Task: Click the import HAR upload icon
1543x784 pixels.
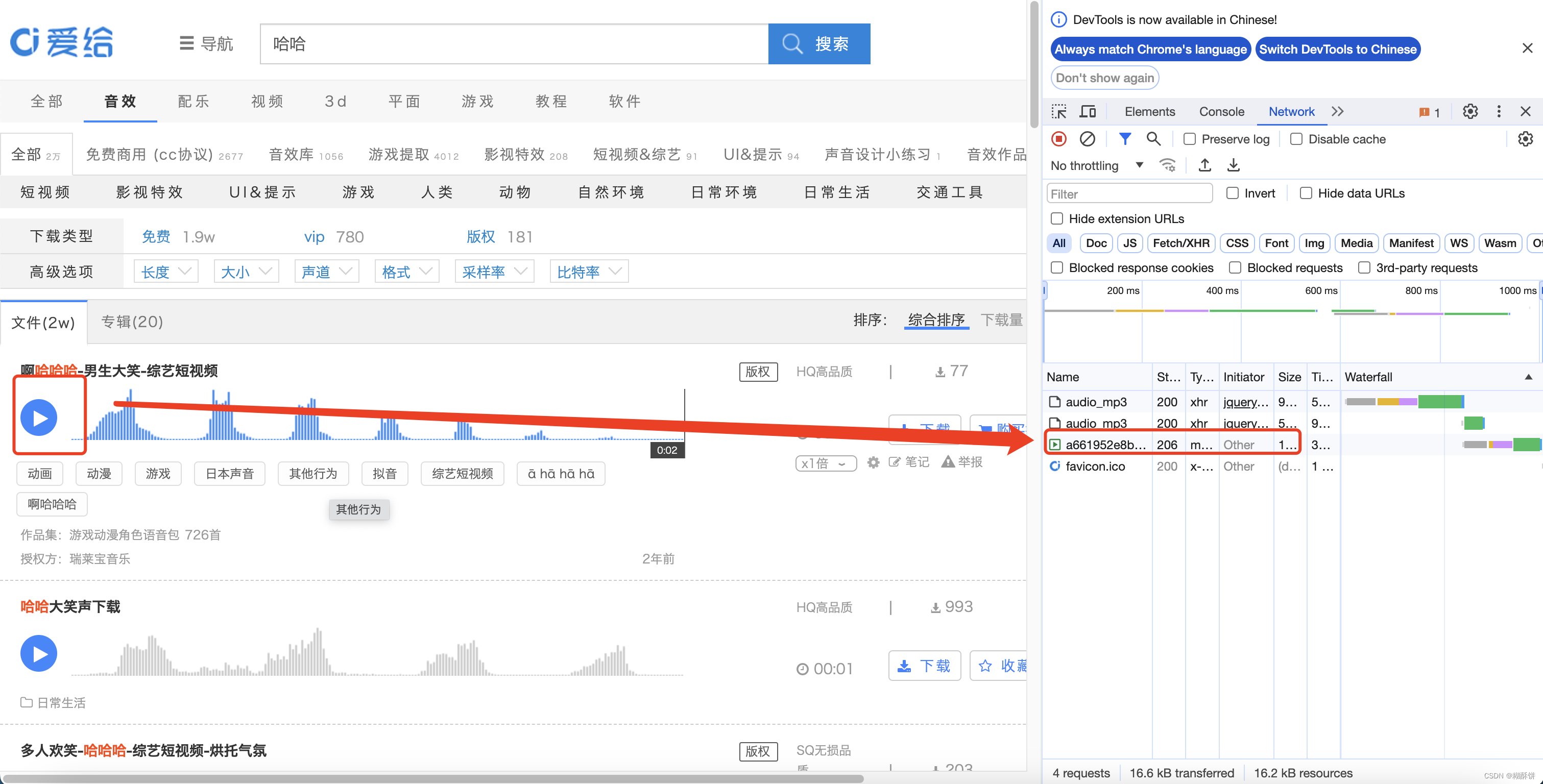Action: [x=1204, y=165]
